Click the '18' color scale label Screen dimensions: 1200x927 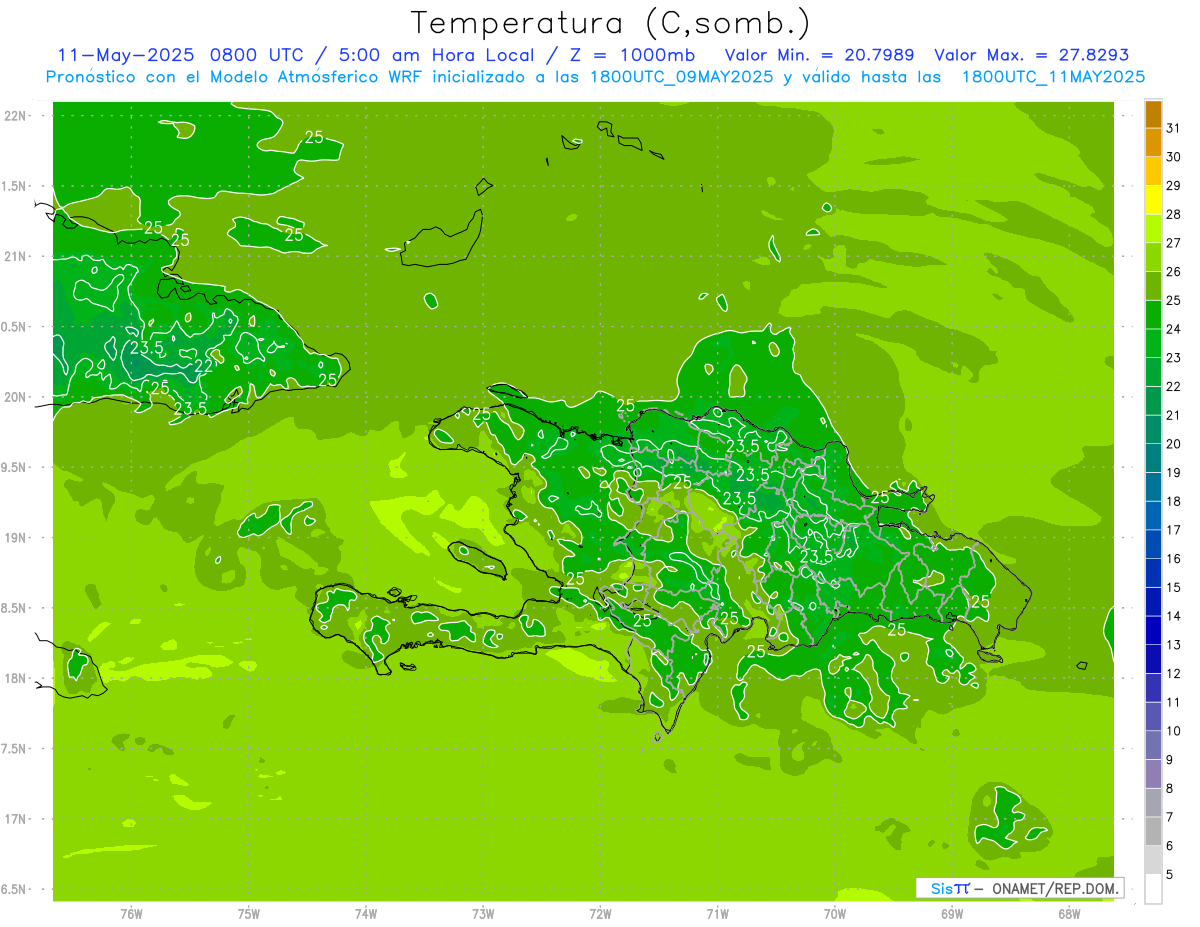pyautogui.click(x=1174, y=501)
